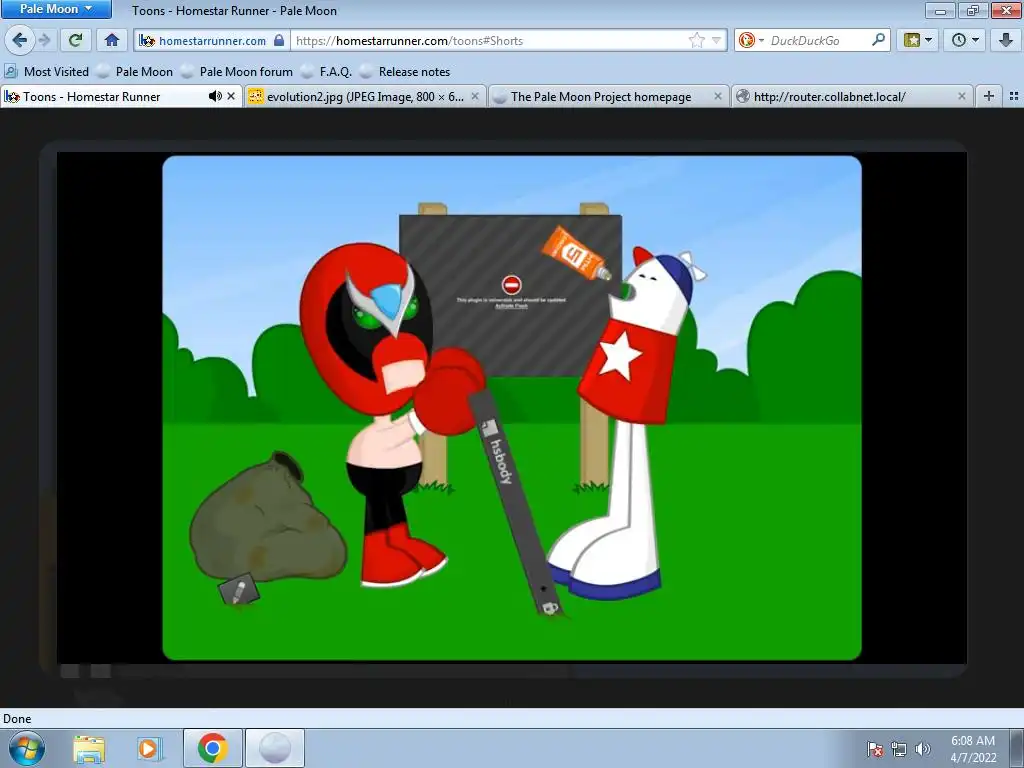
Task: Open the network tray icon
Action: click(899, 749)
